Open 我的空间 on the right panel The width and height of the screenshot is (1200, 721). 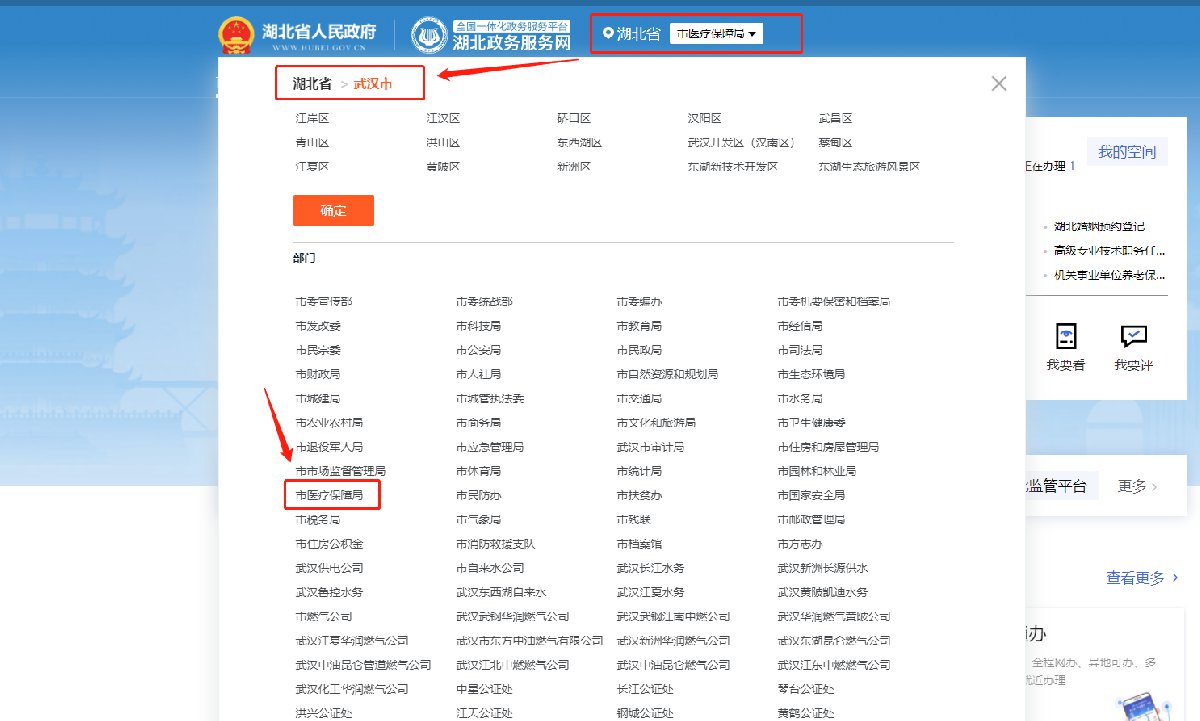[x=1126, y=153]
